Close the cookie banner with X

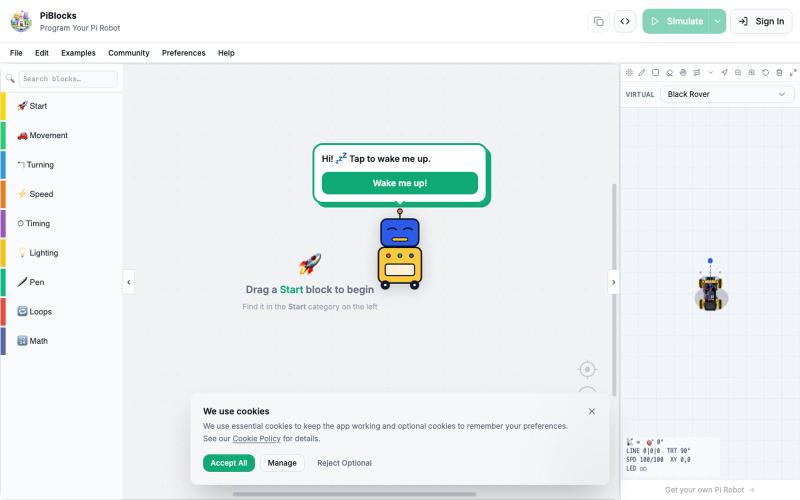click(591, 411)
